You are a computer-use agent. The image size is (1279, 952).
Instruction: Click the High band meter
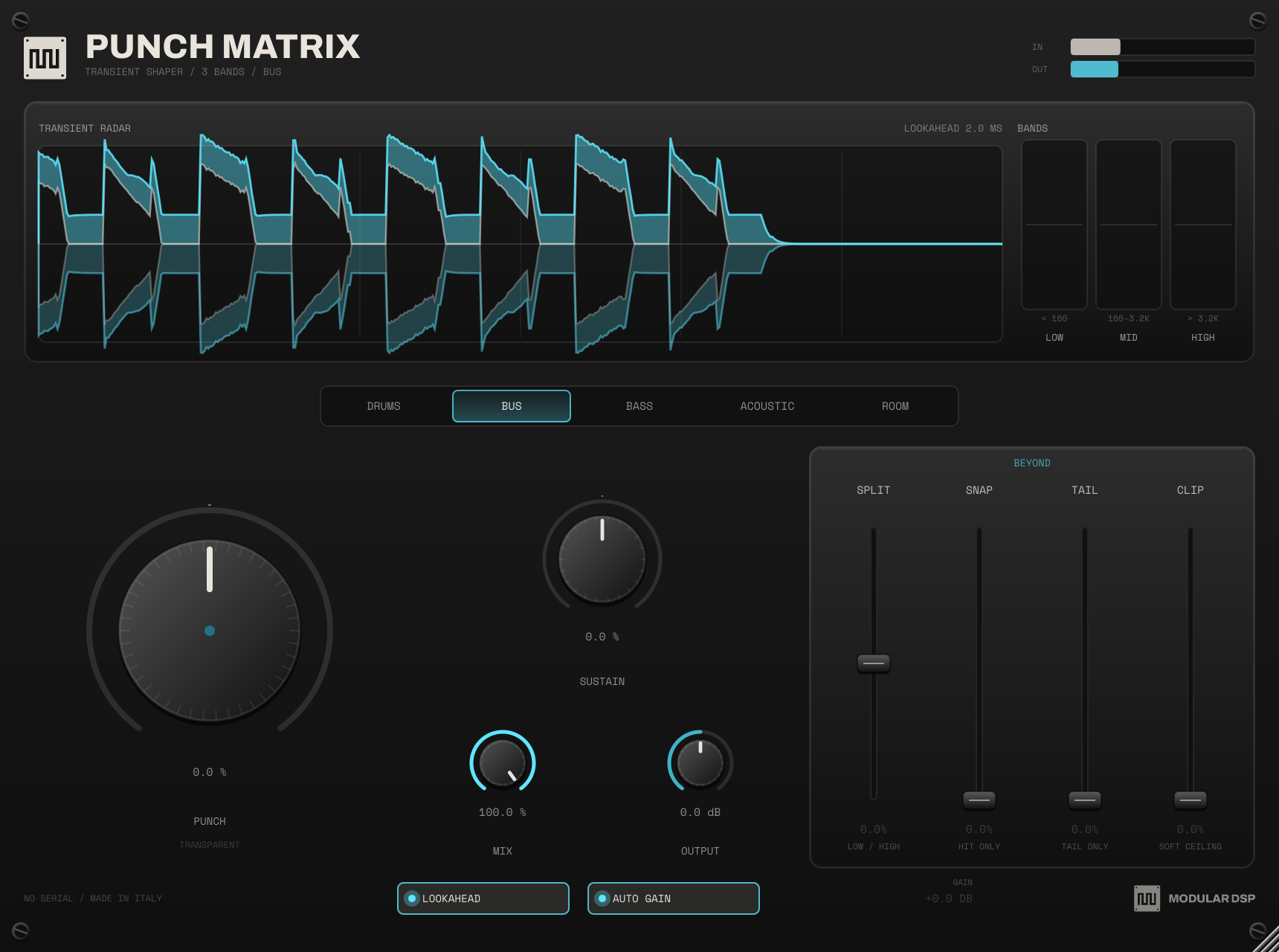pos(1203,224)
